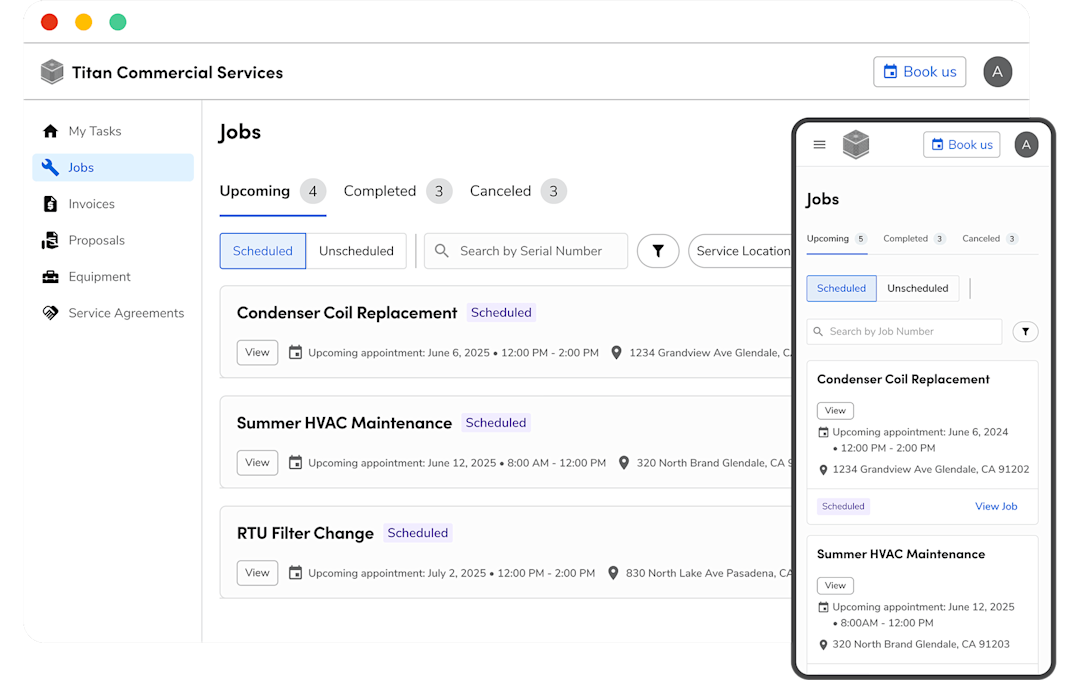This screenshot has height=680, width=1080.
Task: Open the Service Location dropdown
Action: click(741, 251)
